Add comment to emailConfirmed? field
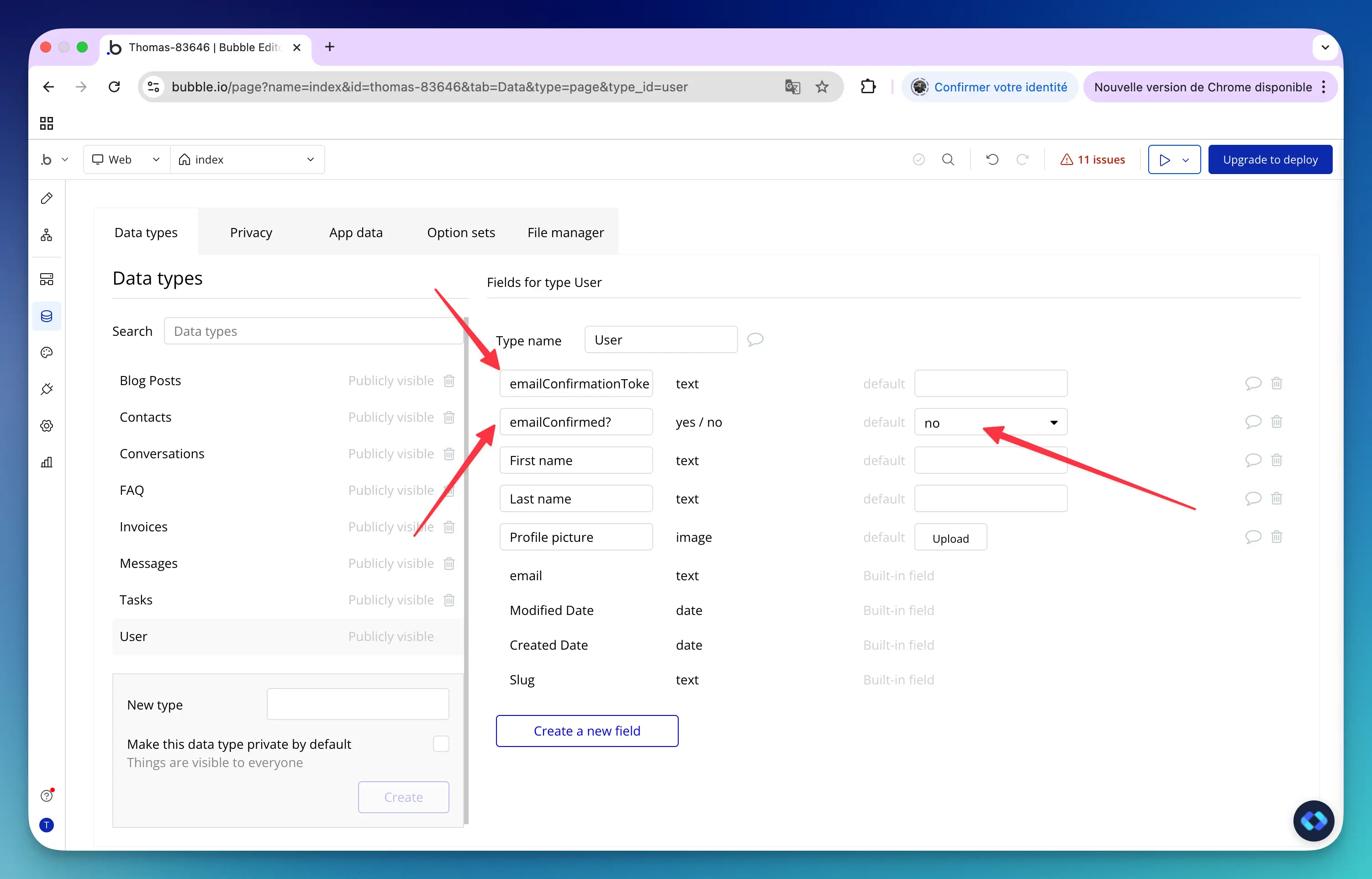 pyautogui.click(x=1253, y=422)
